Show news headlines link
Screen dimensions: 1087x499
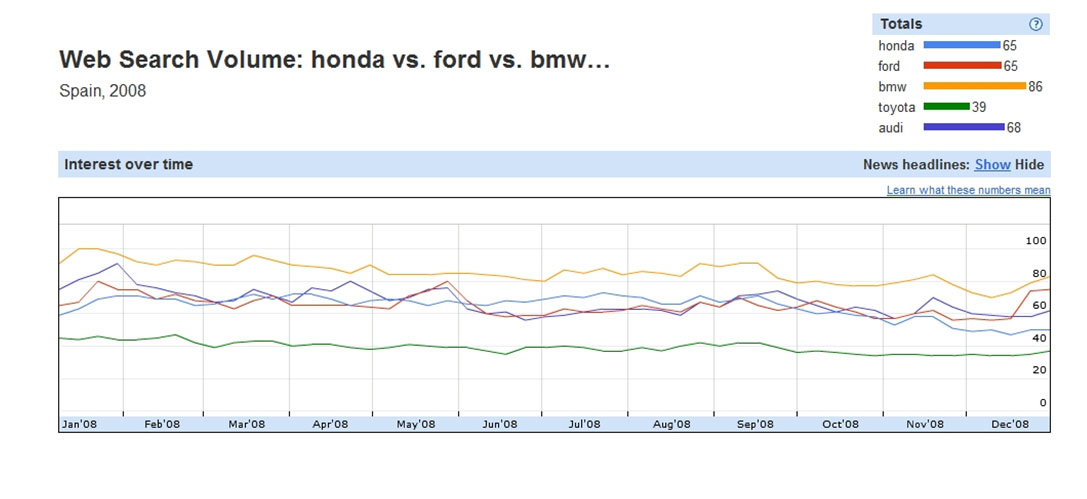pyautogui.click(x=992, y=165)
